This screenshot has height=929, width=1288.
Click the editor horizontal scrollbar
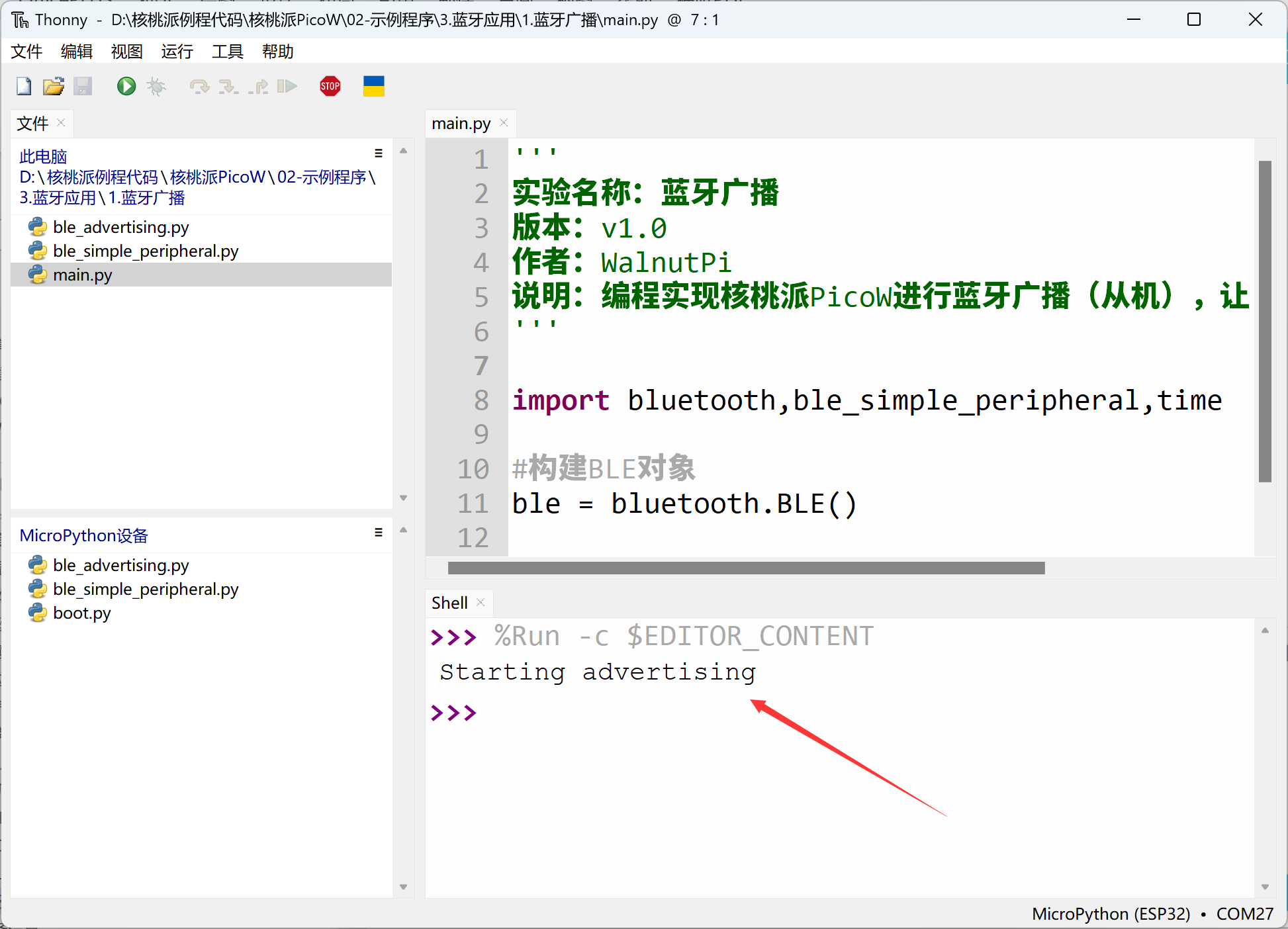tap(746, 568)
